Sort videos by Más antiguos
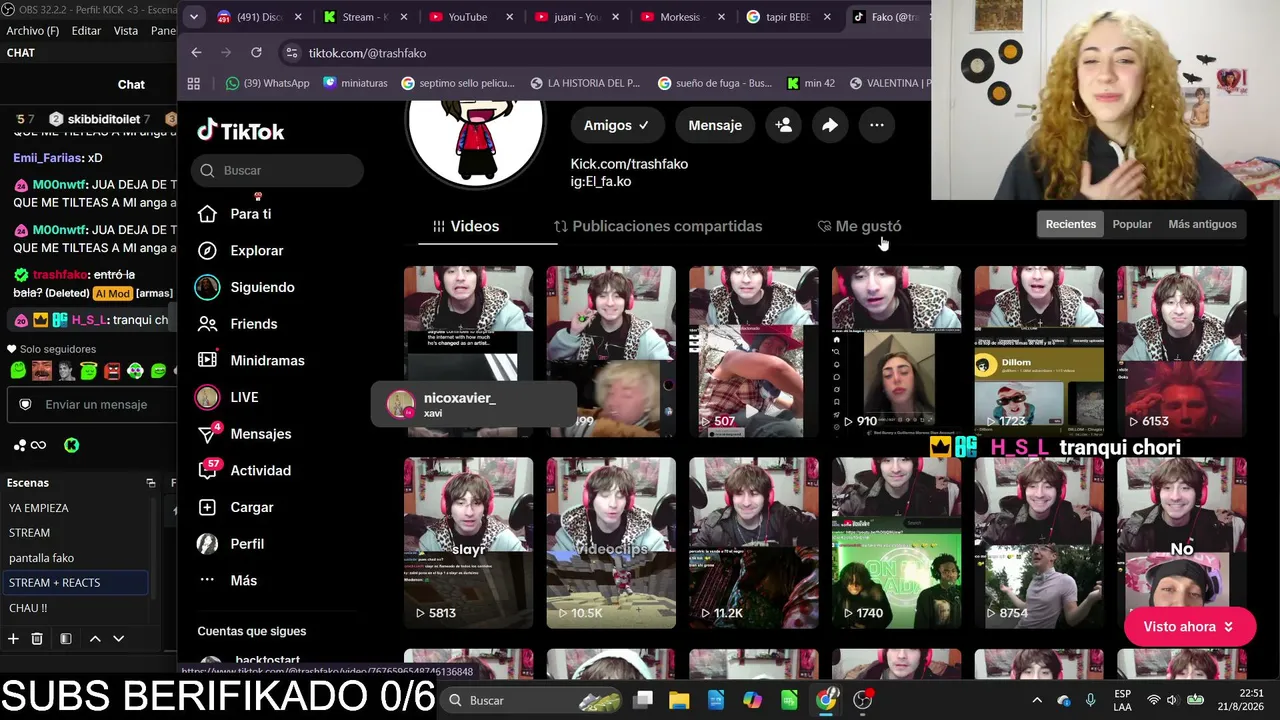This screenshot has width=1280, height=720. click(x=1203, y=224)
